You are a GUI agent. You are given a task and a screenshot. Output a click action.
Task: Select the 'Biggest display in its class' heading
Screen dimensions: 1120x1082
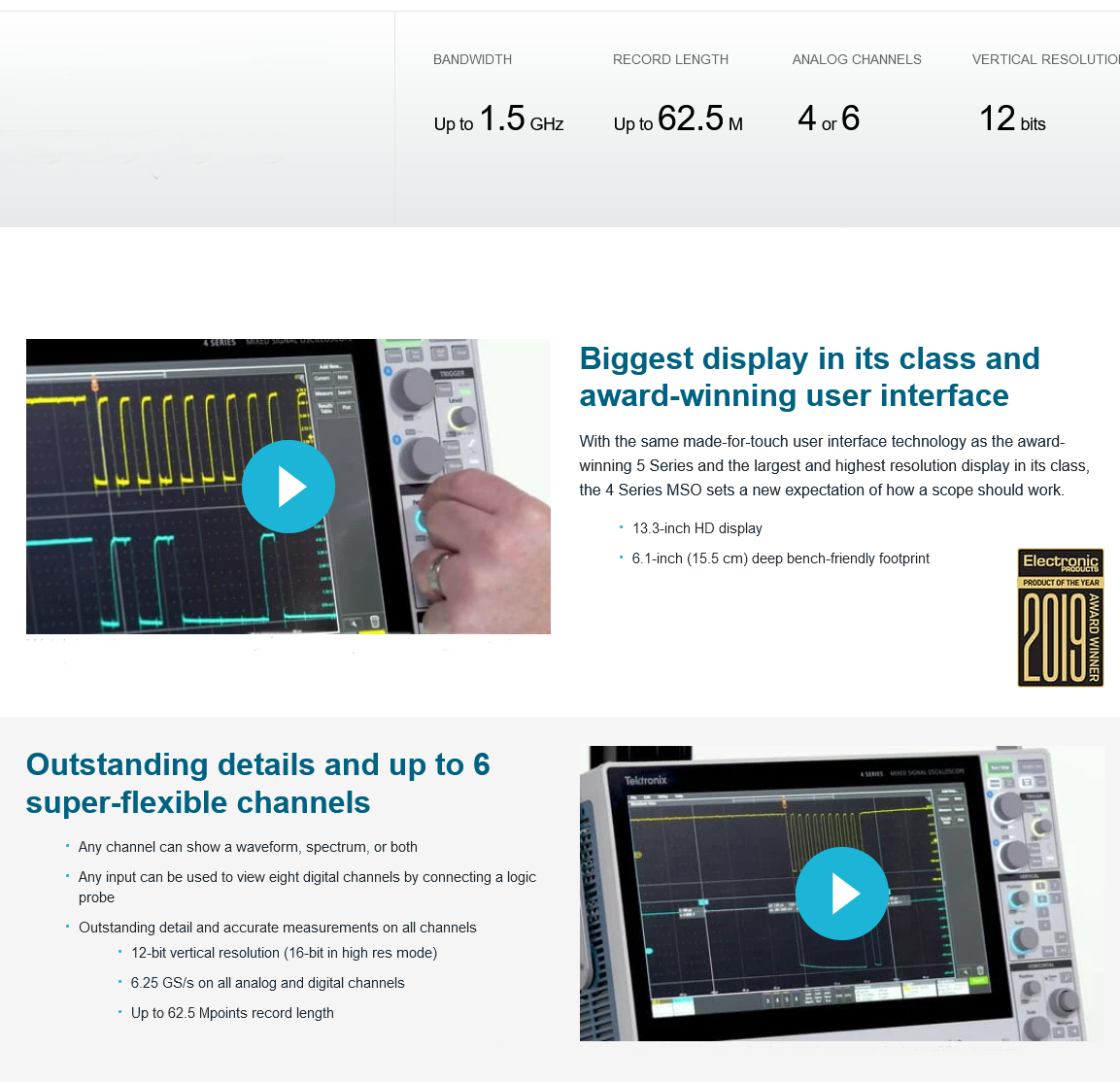(x=809, y=377)
